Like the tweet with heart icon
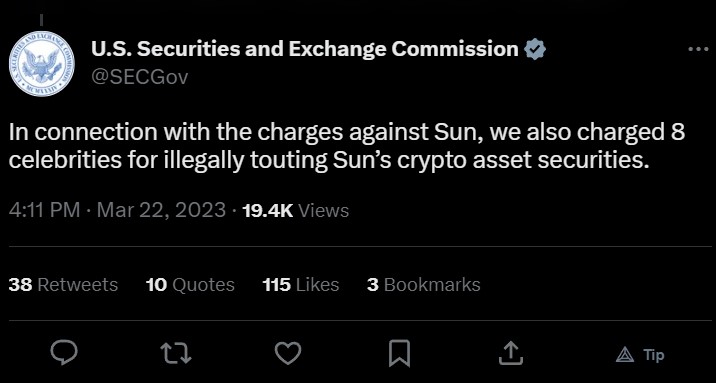 pos(288,354)
